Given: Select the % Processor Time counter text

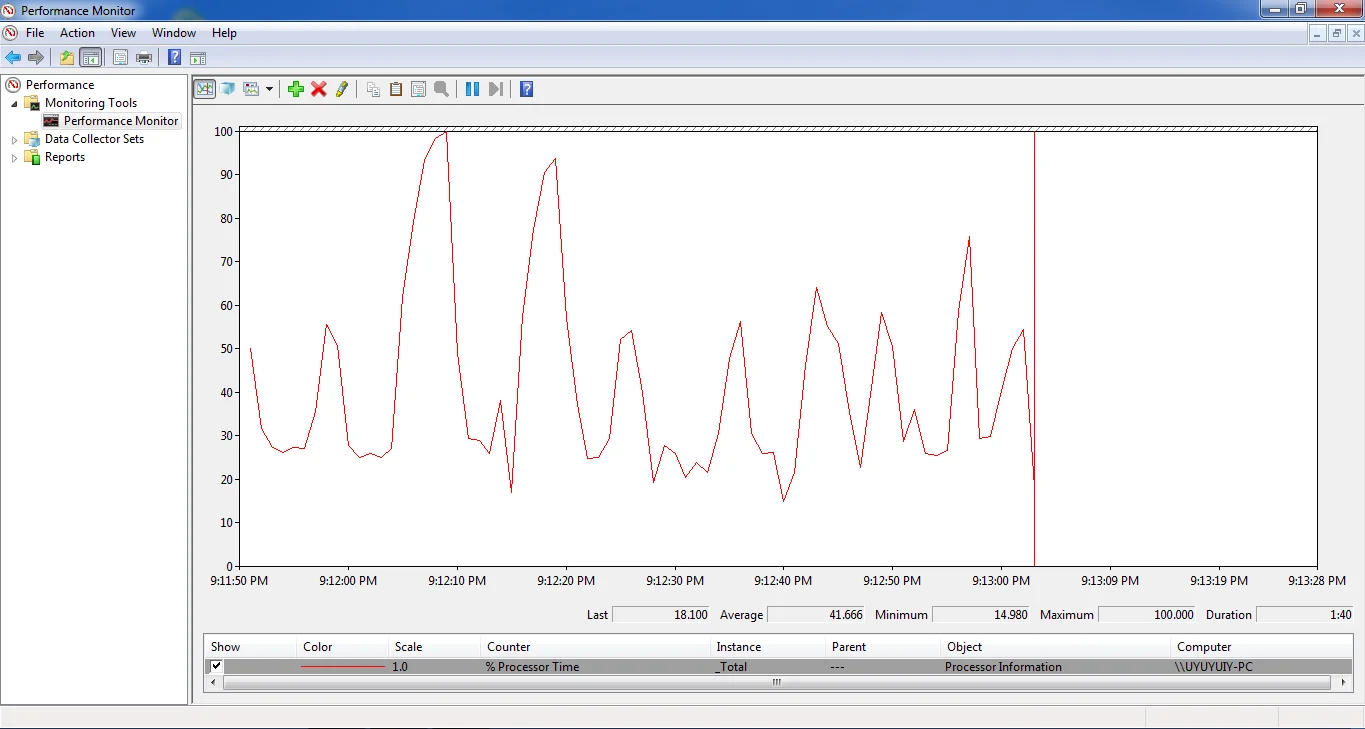Looking at the screenshot, I should tap(532, 667).
